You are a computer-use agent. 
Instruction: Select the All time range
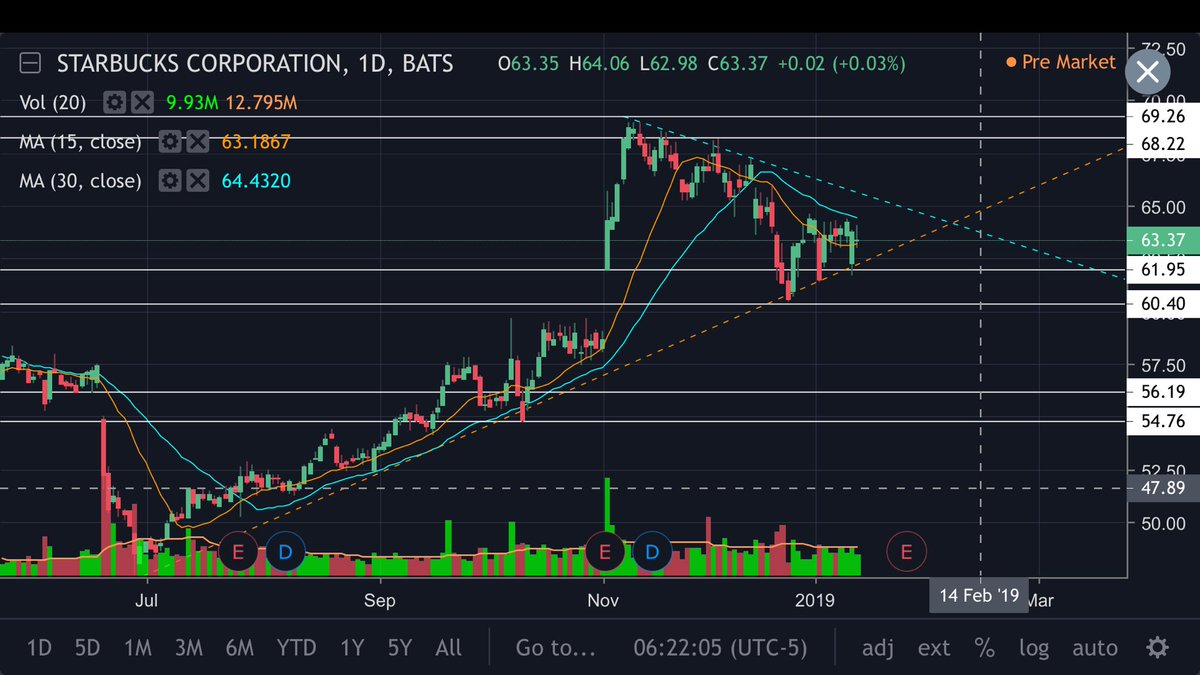(x=448, y=648)
